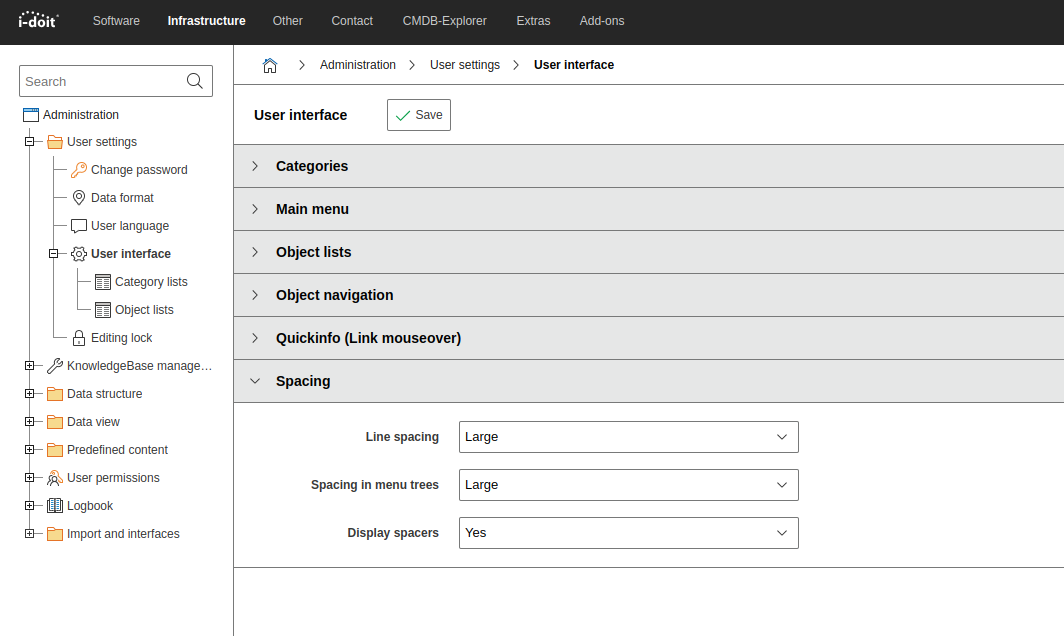The width and height of the screenshot is (1064, 636).
Task: Expand the Quickinfo (Link mouseover) chevron
Action: pos(255,338)
